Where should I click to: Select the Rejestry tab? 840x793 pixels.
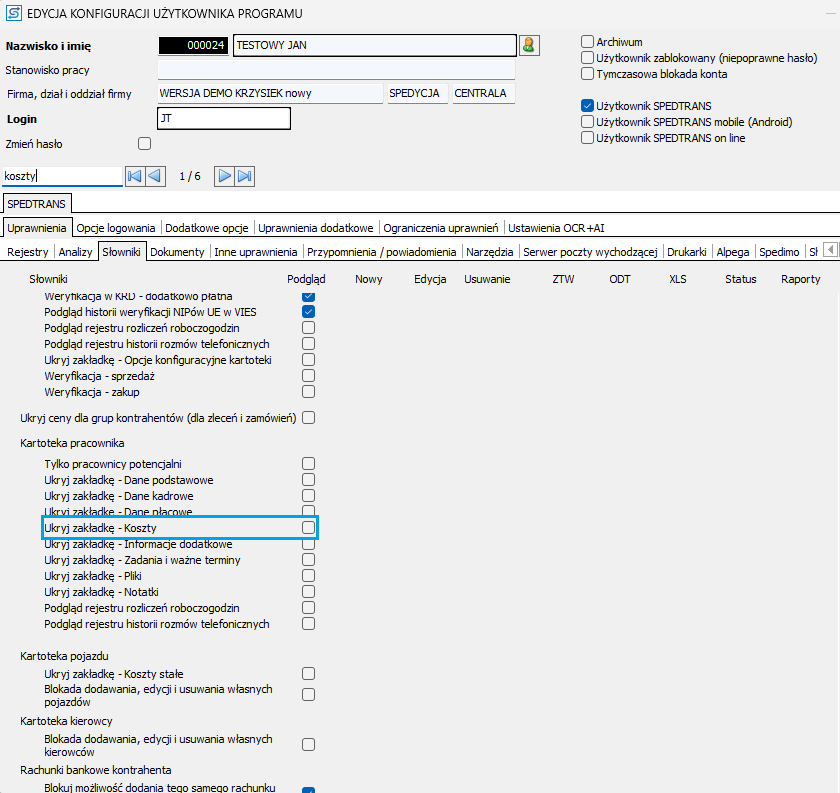[x=27, y=252]
